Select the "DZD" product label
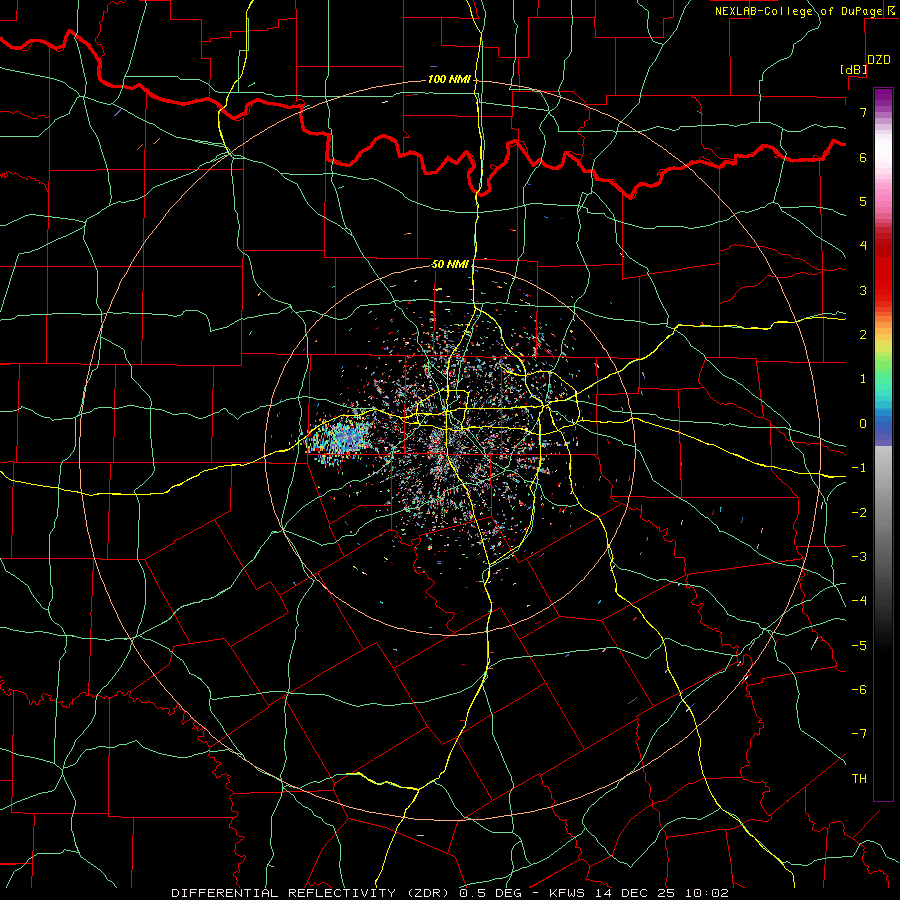 (879, 60)
